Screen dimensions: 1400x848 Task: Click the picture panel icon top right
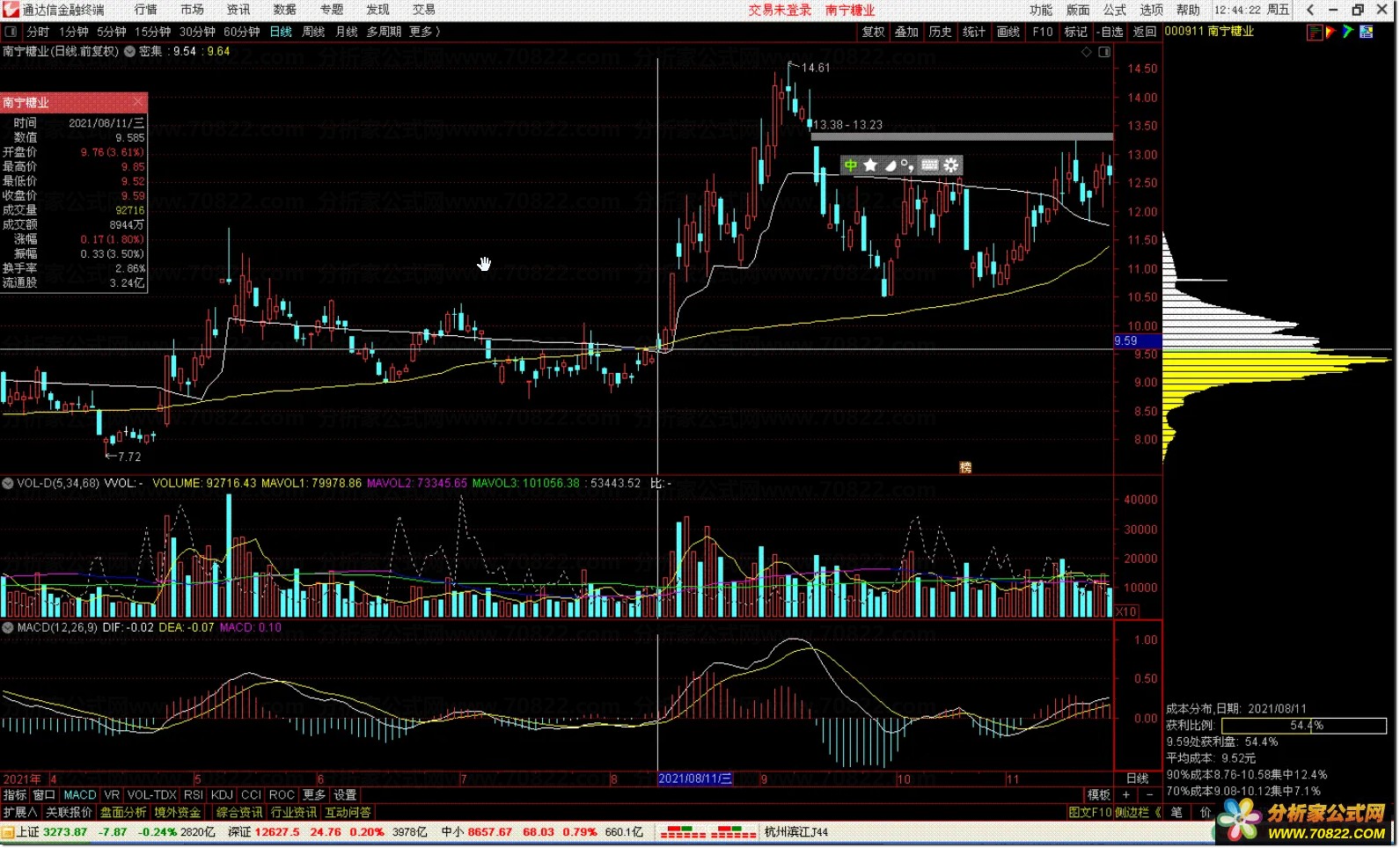point(1367,32)
